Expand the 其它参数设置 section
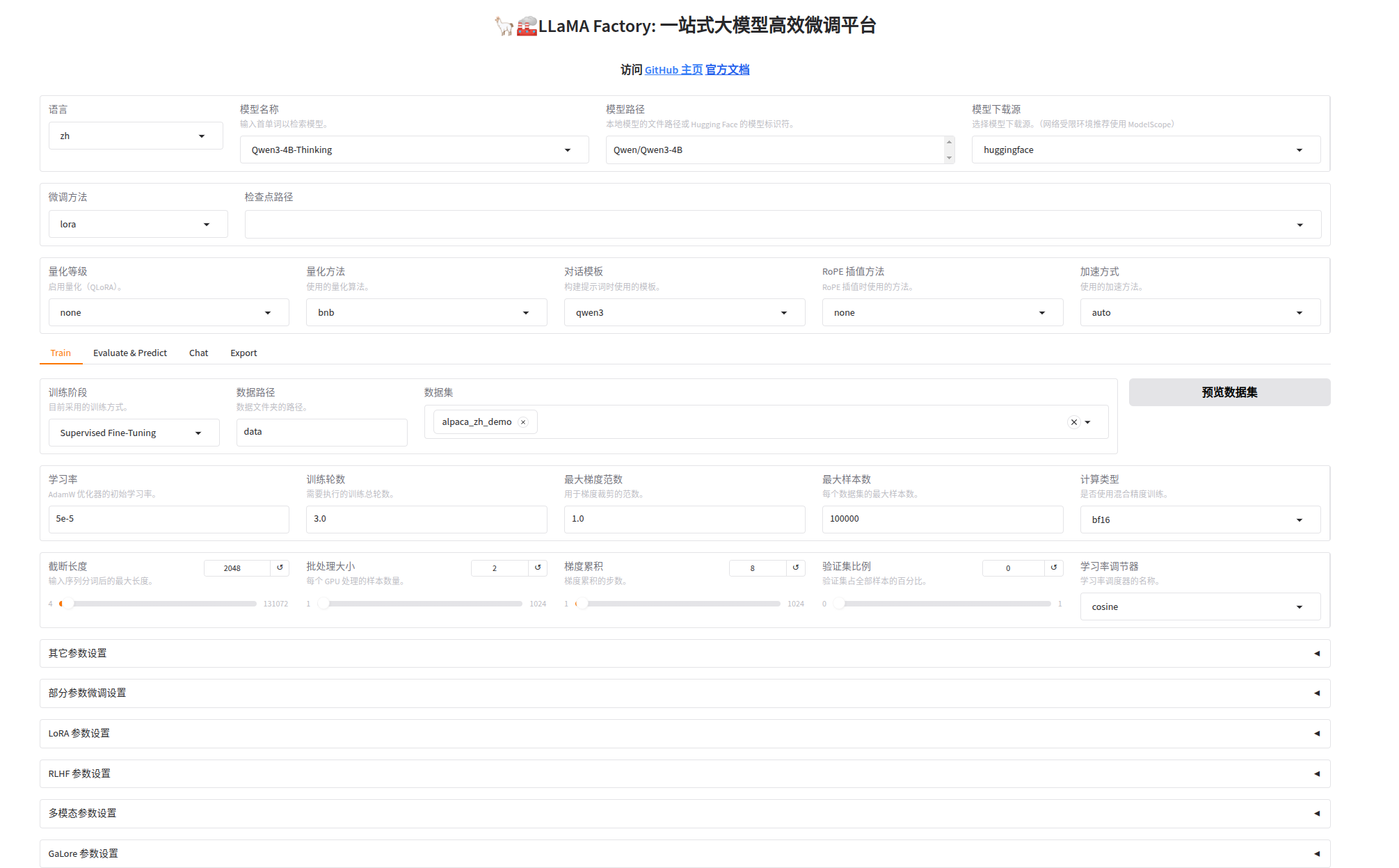The image size is (1399, 868). [x=685, y=653]
